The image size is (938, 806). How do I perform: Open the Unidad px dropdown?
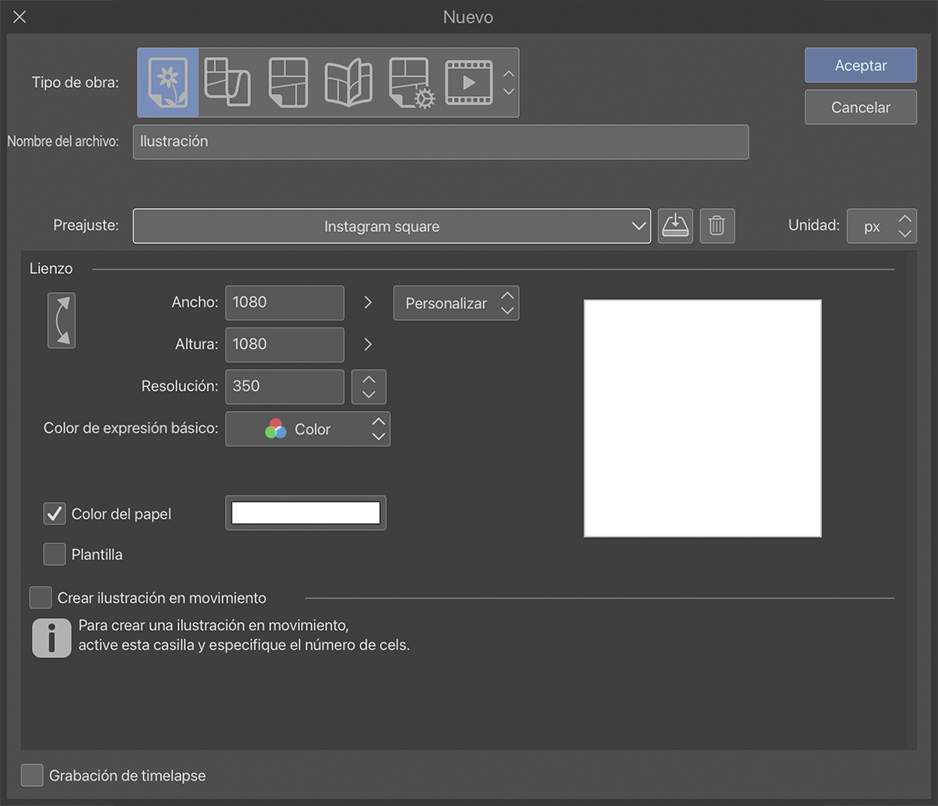pos(881,227)
